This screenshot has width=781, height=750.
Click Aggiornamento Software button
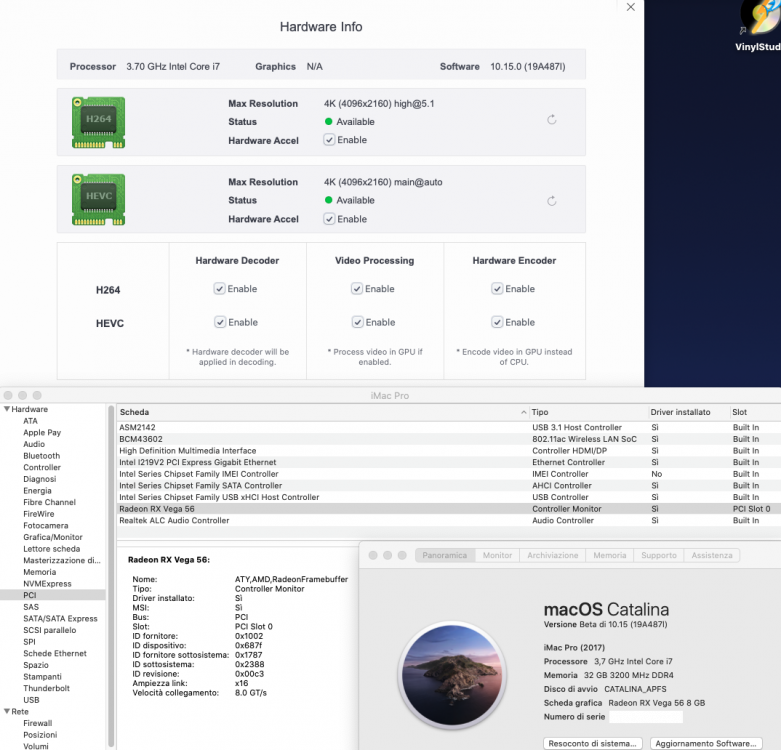(x=706, y=743)
